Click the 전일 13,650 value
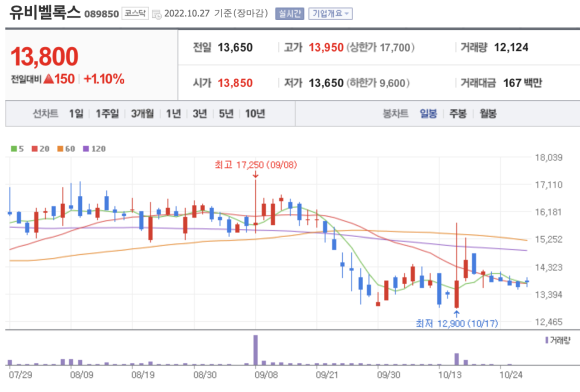The image size is (580, 392). [235, 47]
